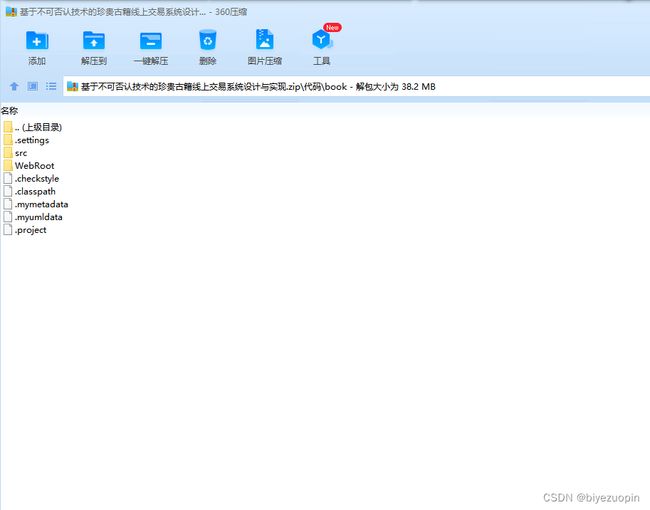Screen dimensions: 650x510
Task: Switch to the thumbnail view mode icon
Action: click(x=32, y=86)
